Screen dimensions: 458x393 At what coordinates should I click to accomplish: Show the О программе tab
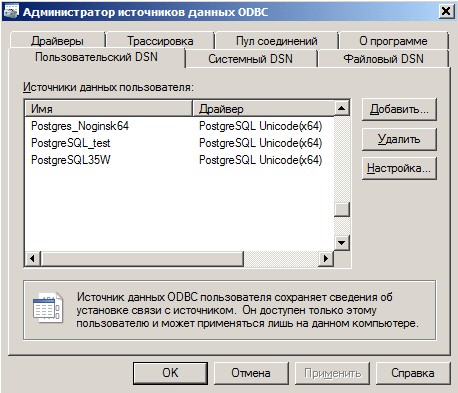pyautogui.click(x=393, y=41)
